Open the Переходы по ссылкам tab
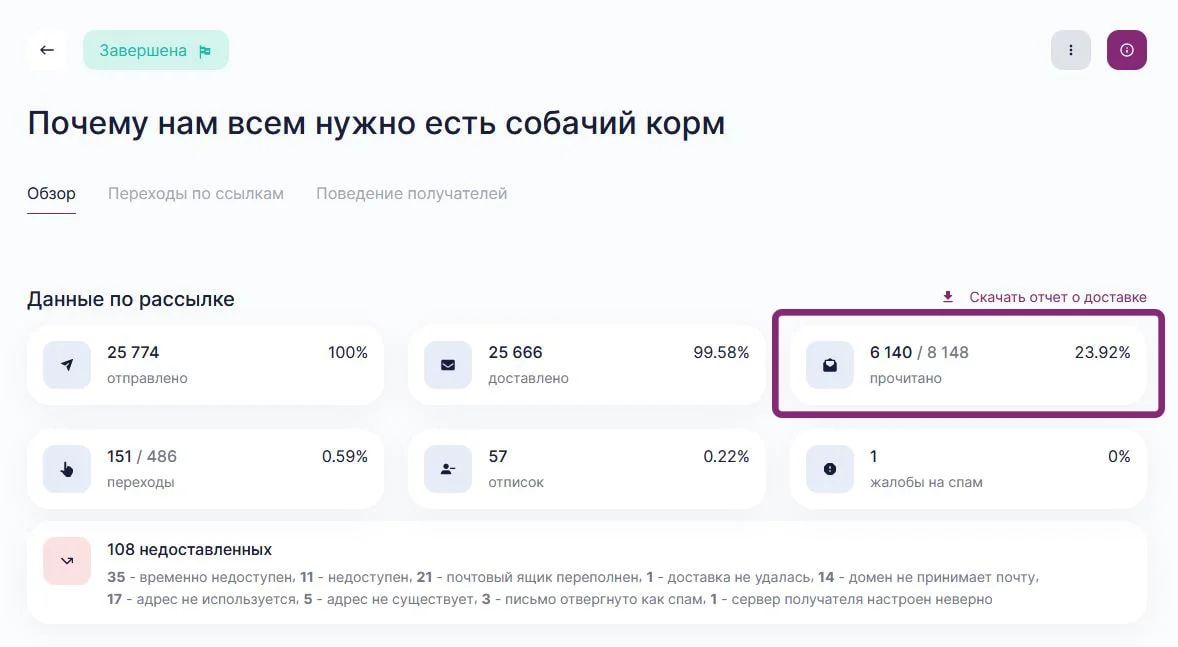Screen dimensions: 1178x647 pyautogui.click(x=196, y=194)
